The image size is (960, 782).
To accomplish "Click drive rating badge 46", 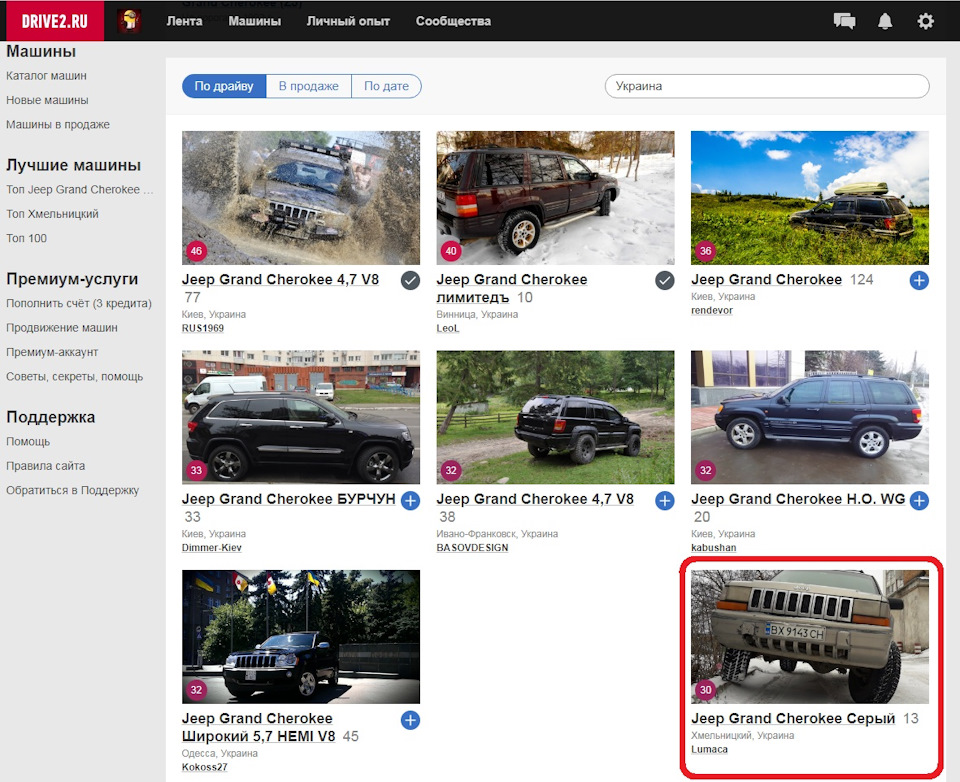I will coord(196,251).
